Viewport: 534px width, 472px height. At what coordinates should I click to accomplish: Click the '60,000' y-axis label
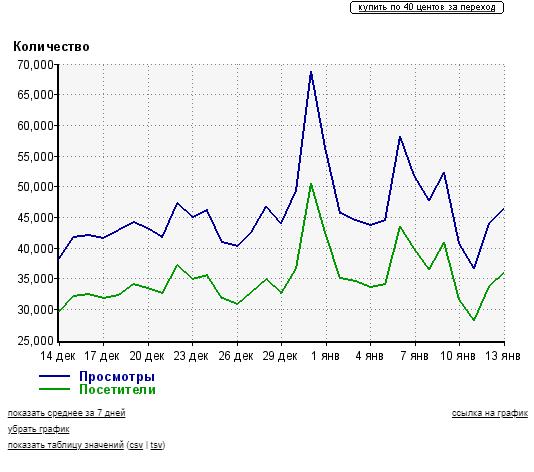[x=35, y=126]
